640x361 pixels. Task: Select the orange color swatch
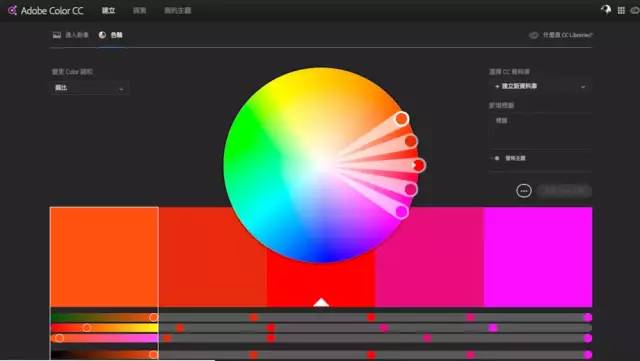(104, 256)
